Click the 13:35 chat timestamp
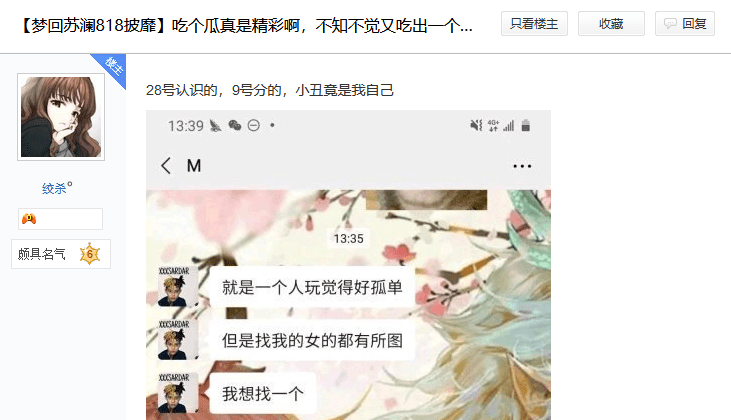This screenshot has height=420, width=731. pyautogui.click(x=348, y=239)
